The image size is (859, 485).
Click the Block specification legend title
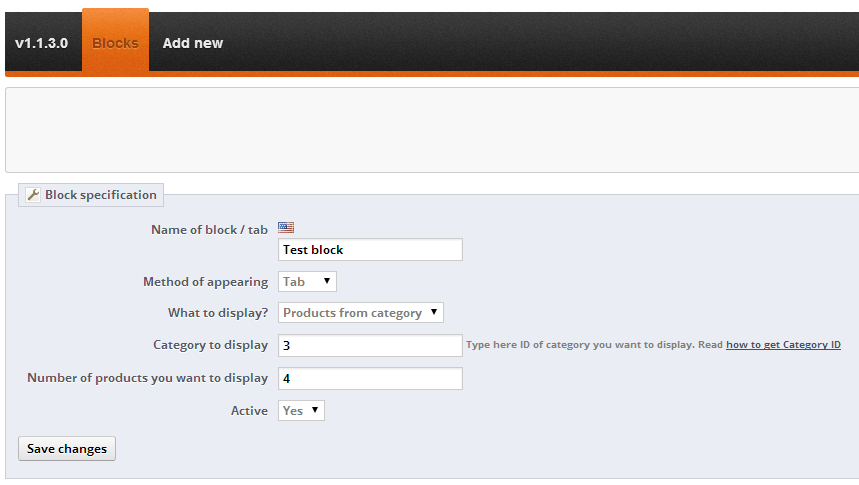click(100, 195)
